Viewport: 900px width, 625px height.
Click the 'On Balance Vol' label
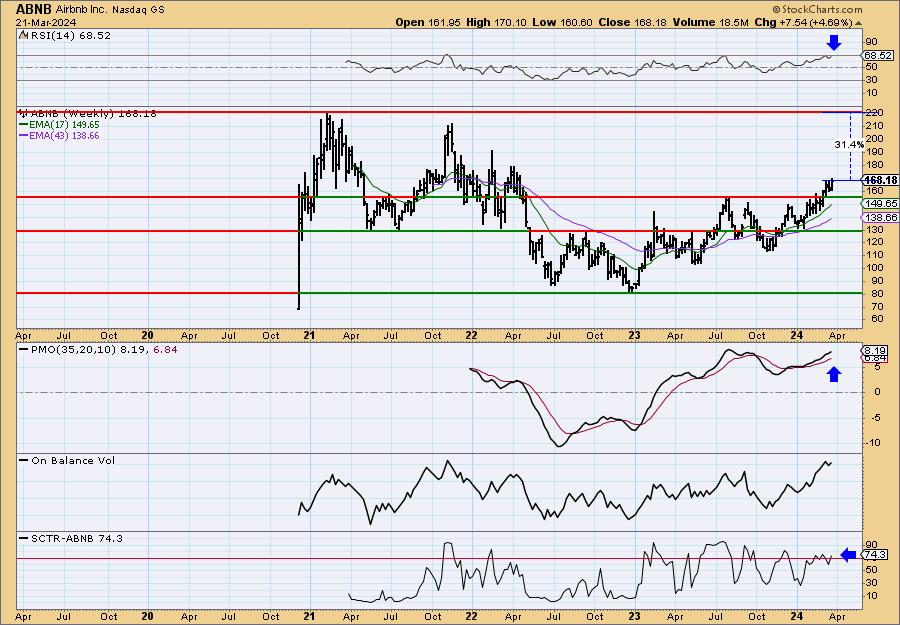coord(73,460)
